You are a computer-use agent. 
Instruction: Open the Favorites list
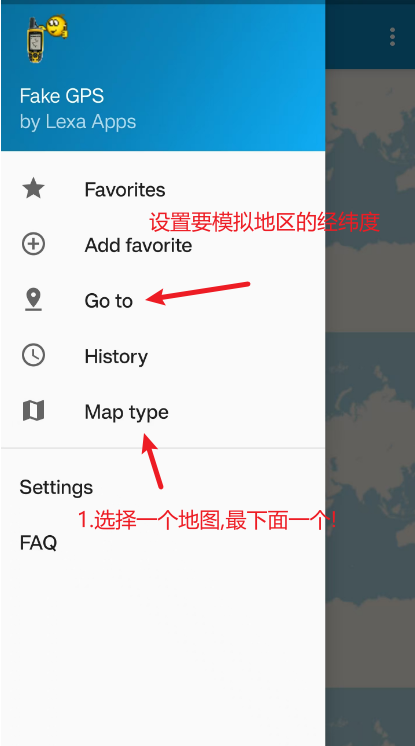(163, 189)
